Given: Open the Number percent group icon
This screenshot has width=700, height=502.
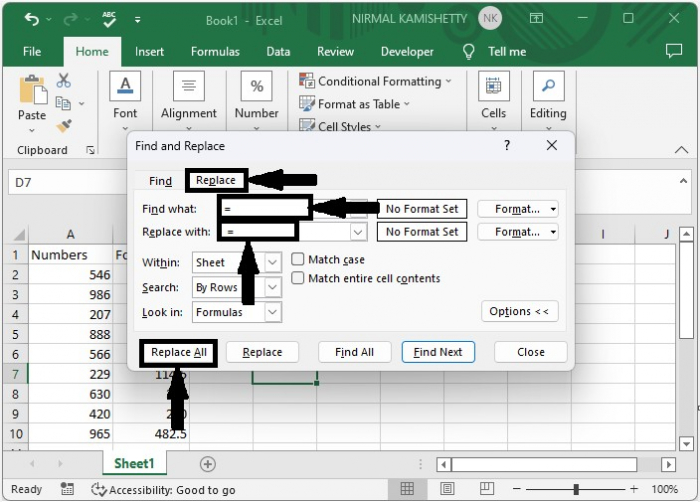Looking at the screenshot, I should (x=257, y=86).
